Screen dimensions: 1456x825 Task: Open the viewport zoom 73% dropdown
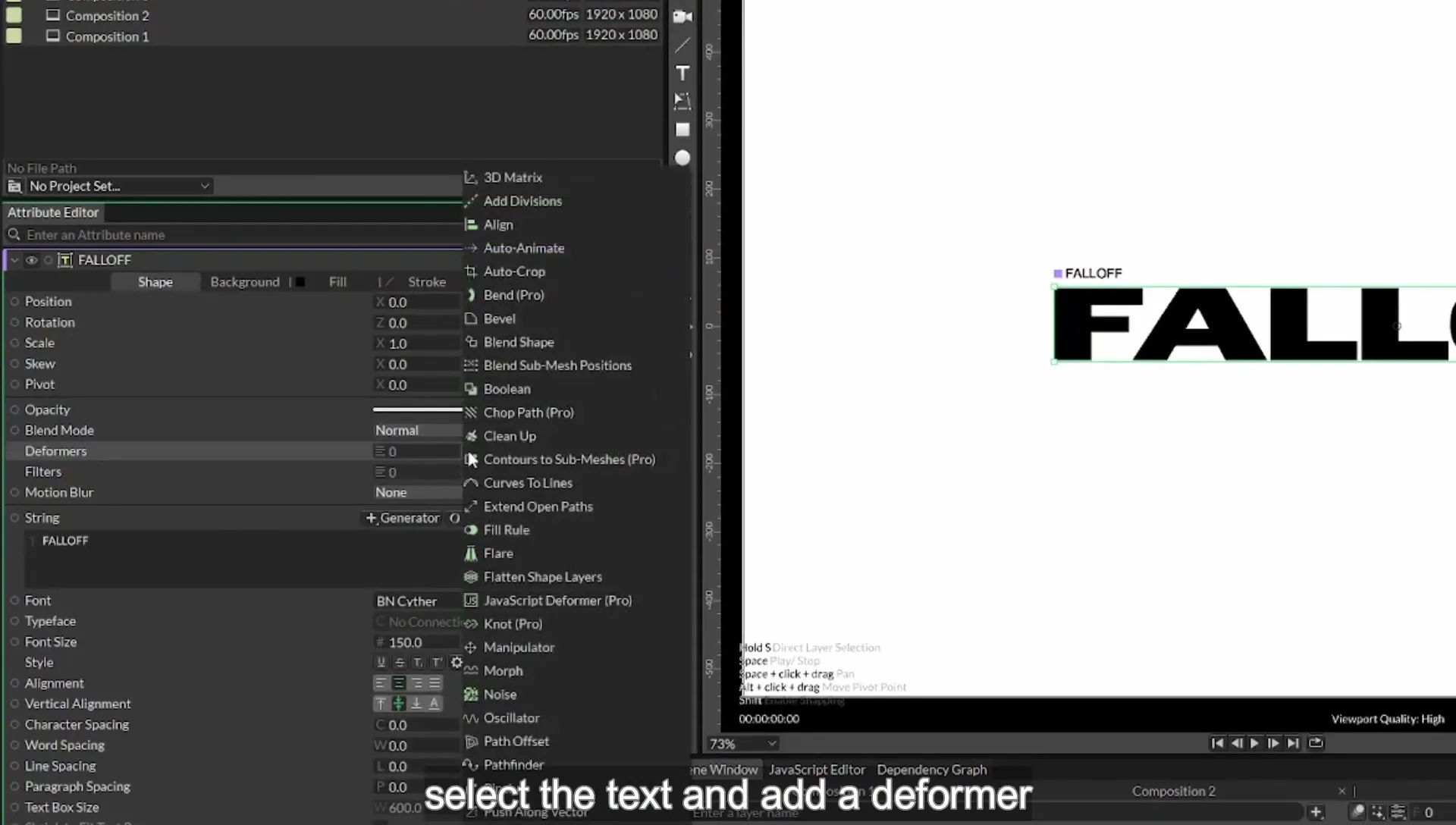742,744
